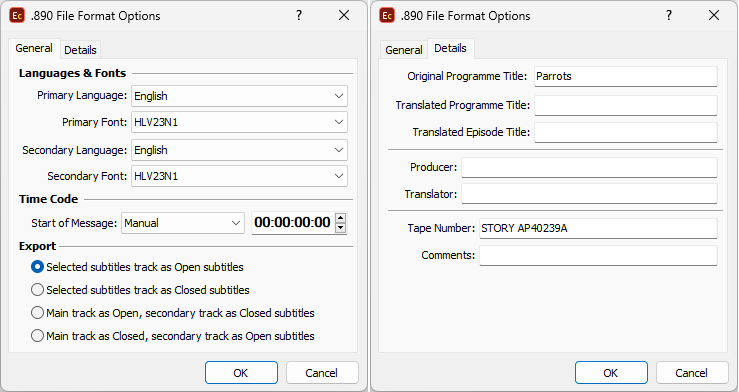Click the Comments input field

599,255
